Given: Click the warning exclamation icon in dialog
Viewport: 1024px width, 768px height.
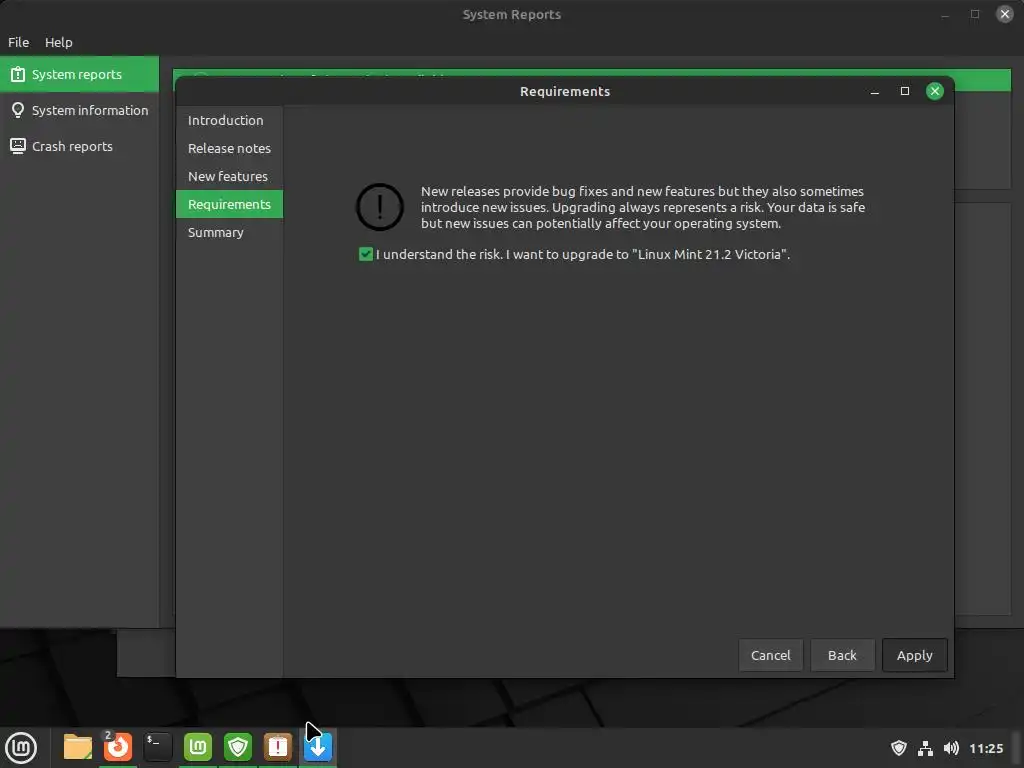Looking at the screenshot, I should (379, 207).
